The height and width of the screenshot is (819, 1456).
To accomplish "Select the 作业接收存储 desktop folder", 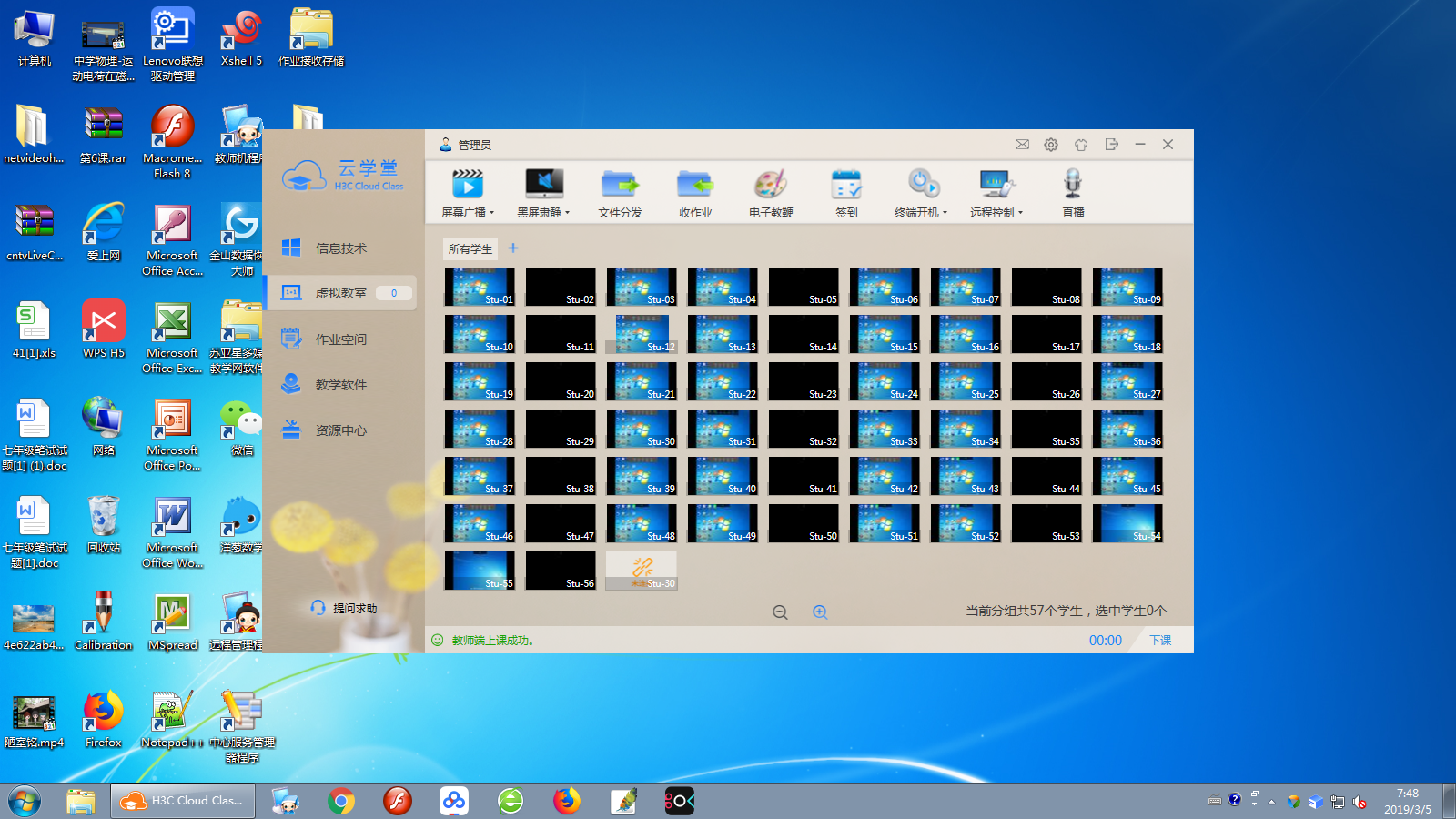I will click(311, 39).
